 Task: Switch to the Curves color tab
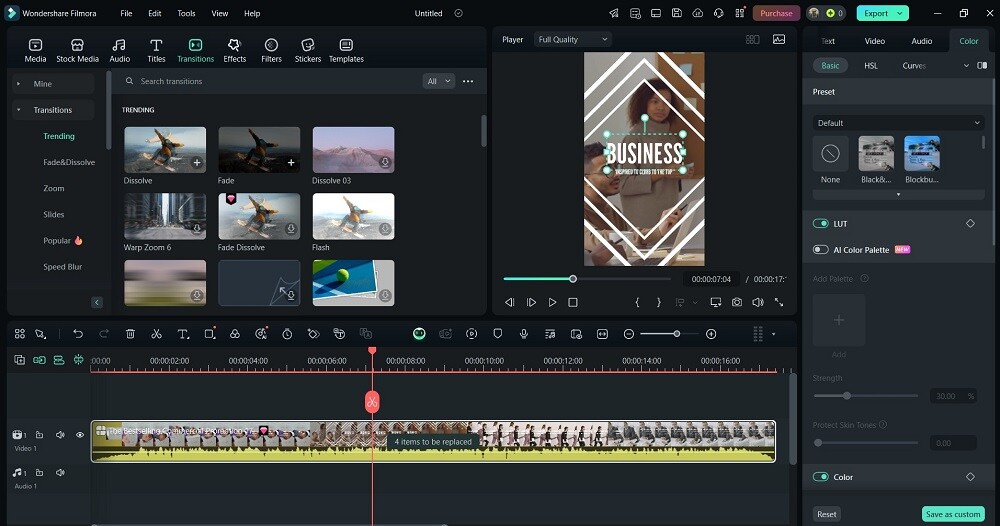tap(914, 66)
